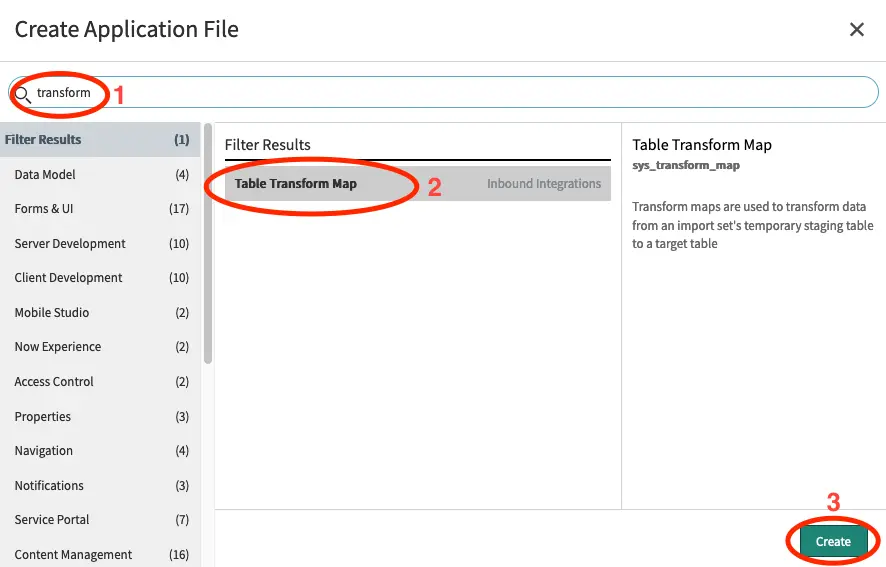Choose Properties in the category list

[x=98, y=417]
